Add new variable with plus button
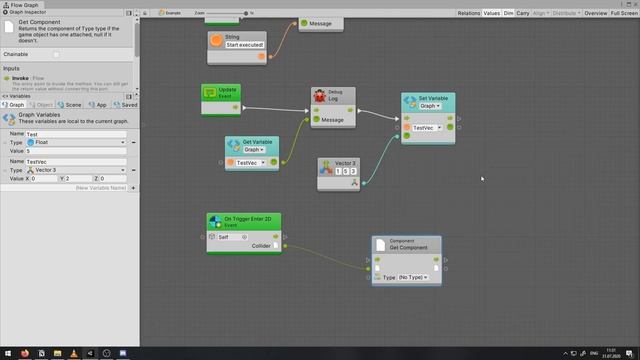This screenshot has width=640, height=360. coord(133,188)
